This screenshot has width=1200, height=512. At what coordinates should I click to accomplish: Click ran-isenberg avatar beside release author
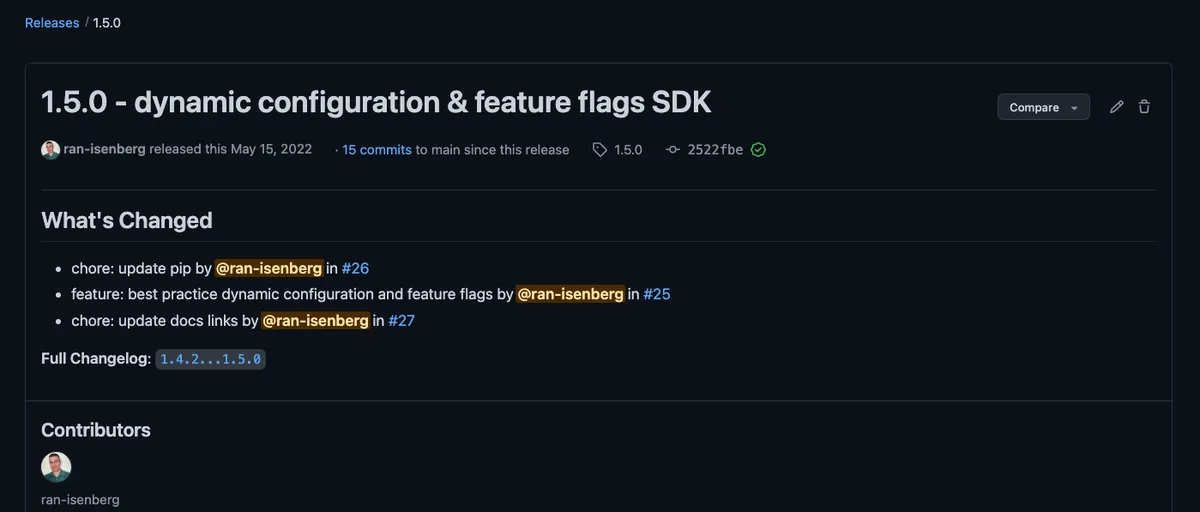50,150
